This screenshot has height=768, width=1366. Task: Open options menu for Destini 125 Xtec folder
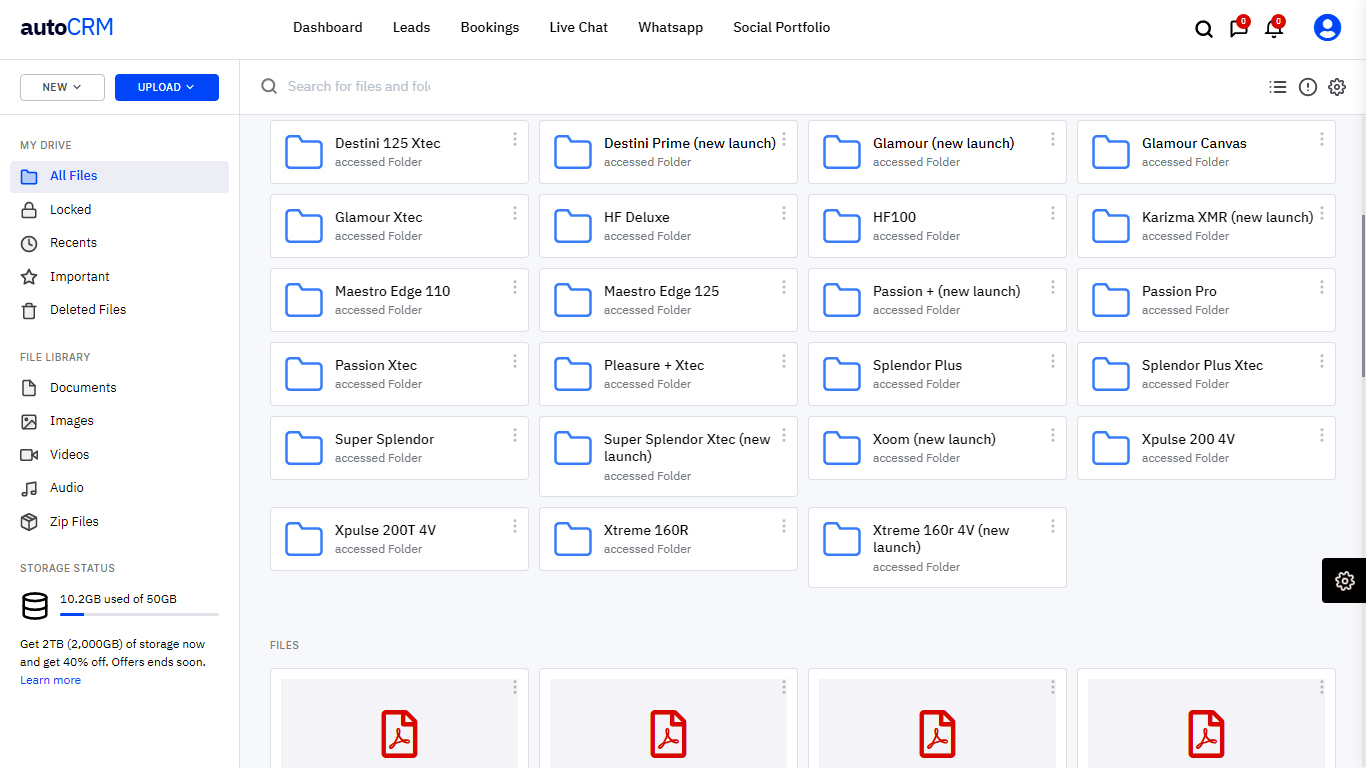(x=515, y=140)
